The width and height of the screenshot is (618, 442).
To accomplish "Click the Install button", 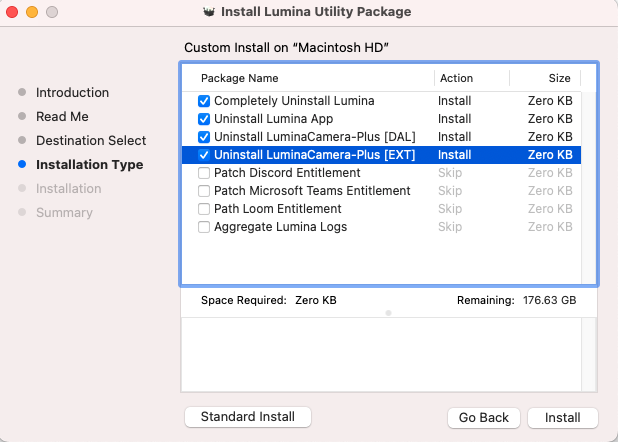I will (x=562, y=418).
